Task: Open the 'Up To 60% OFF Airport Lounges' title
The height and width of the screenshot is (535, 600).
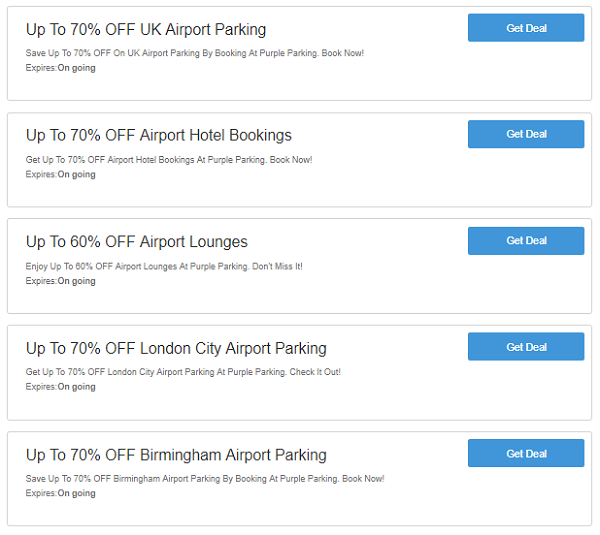Action: click(x=137, y=242)
